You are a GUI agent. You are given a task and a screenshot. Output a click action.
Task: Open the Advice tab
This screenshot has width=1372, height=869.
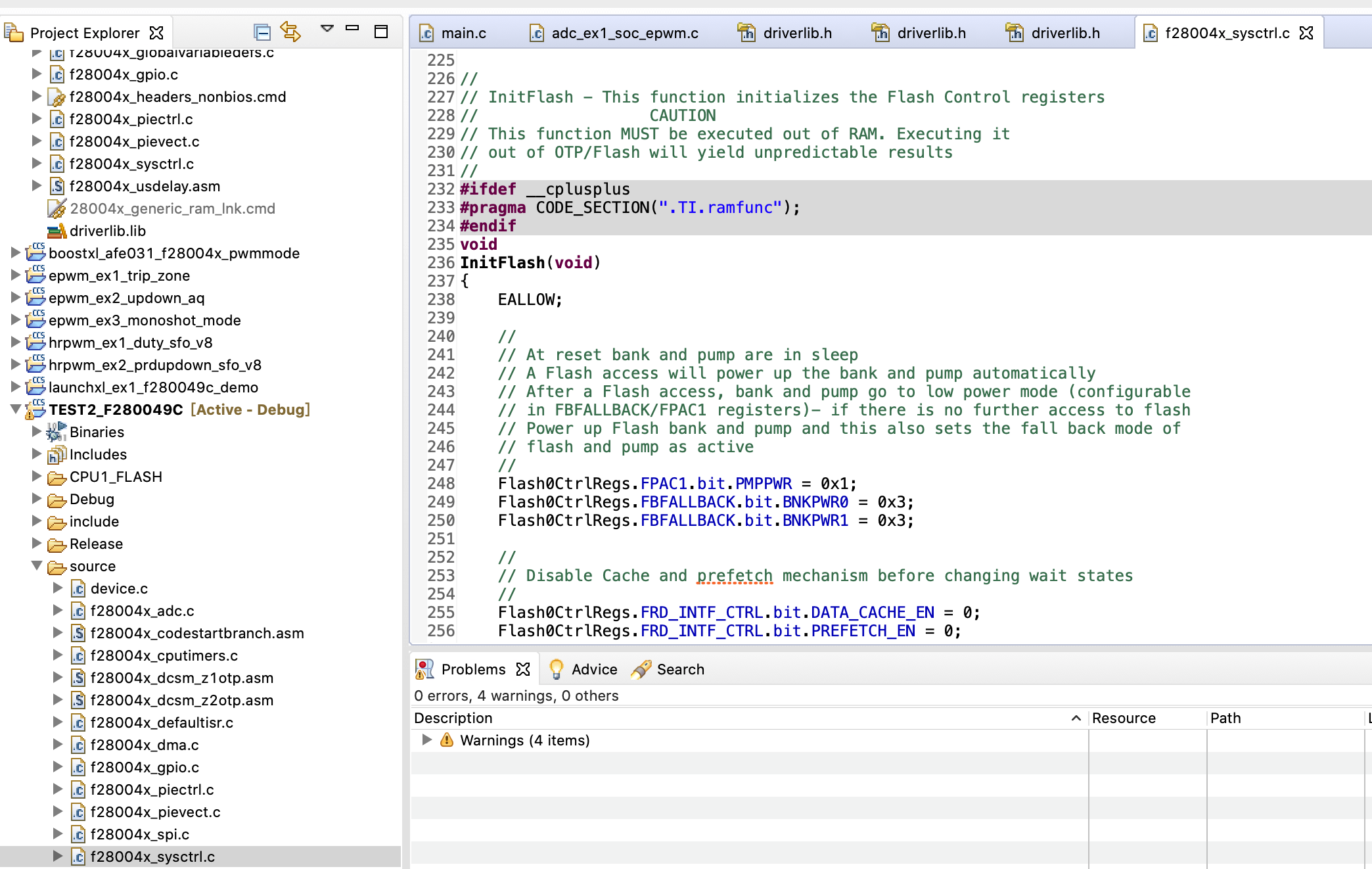594,669
